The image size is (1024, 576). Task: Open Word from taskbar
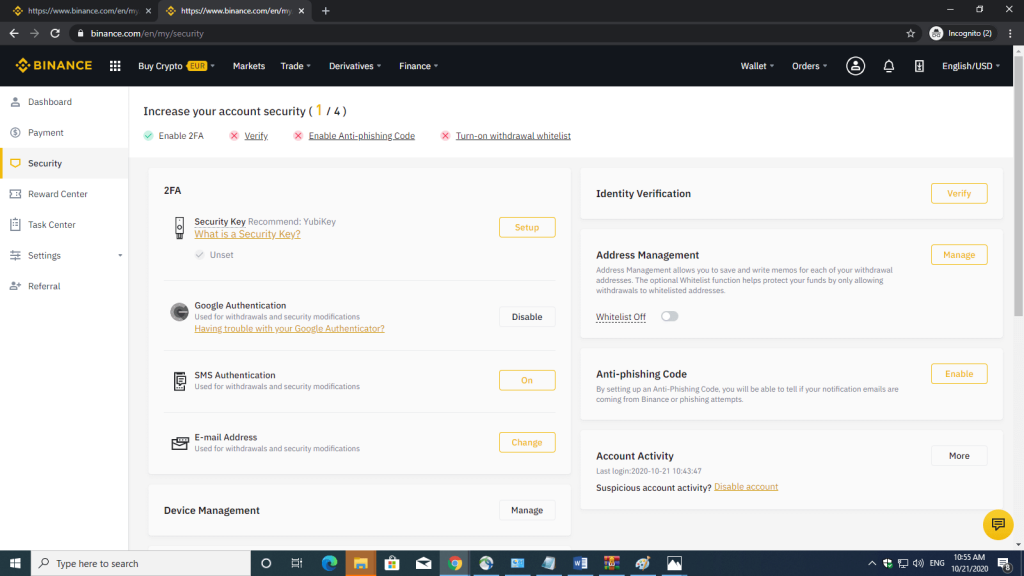click(x=580, y=563)
